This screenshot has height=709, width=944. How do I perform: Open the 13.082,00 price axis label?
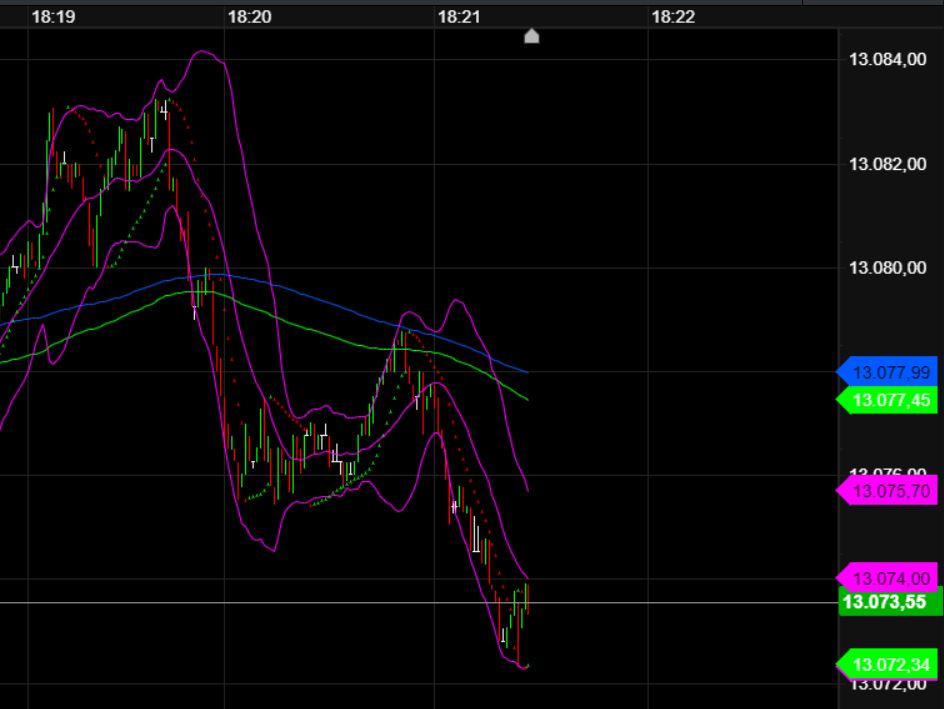[x=887, y=162]
